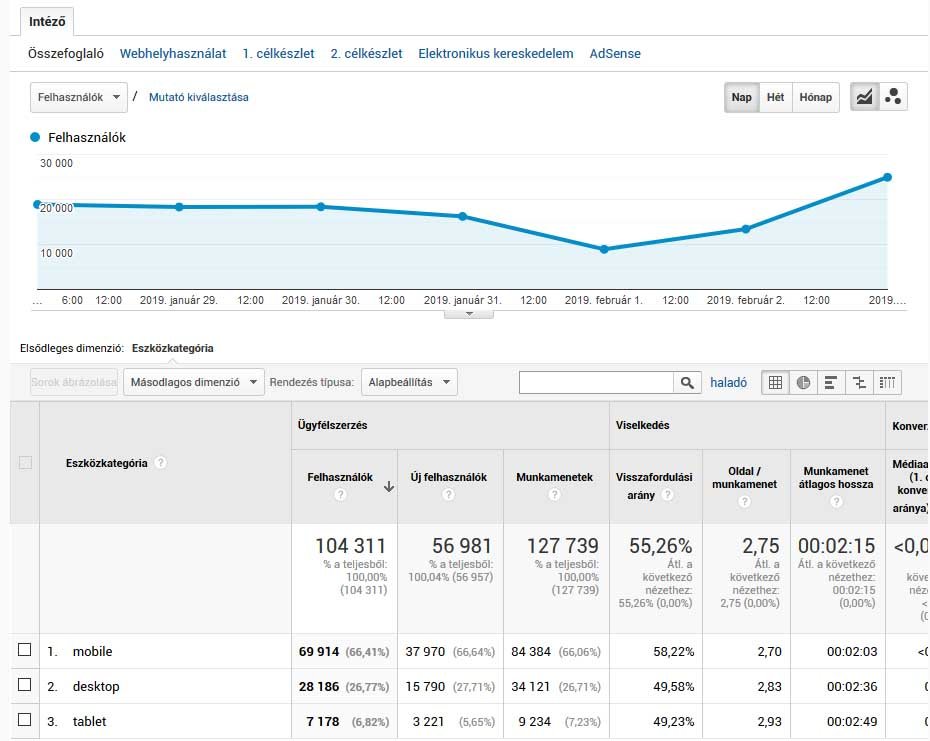Viewport: 930px width, 741px height.
Task: Open the Másodlagos dimenzió dropdown
Action: coord(193,382)
